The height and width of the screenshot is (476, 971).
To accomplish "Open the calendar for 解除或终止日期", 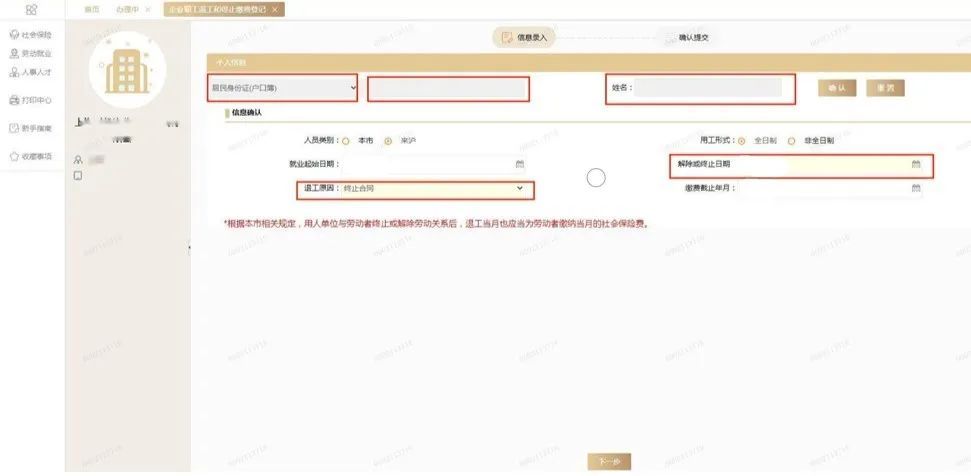I will click(x=916, y=165).
